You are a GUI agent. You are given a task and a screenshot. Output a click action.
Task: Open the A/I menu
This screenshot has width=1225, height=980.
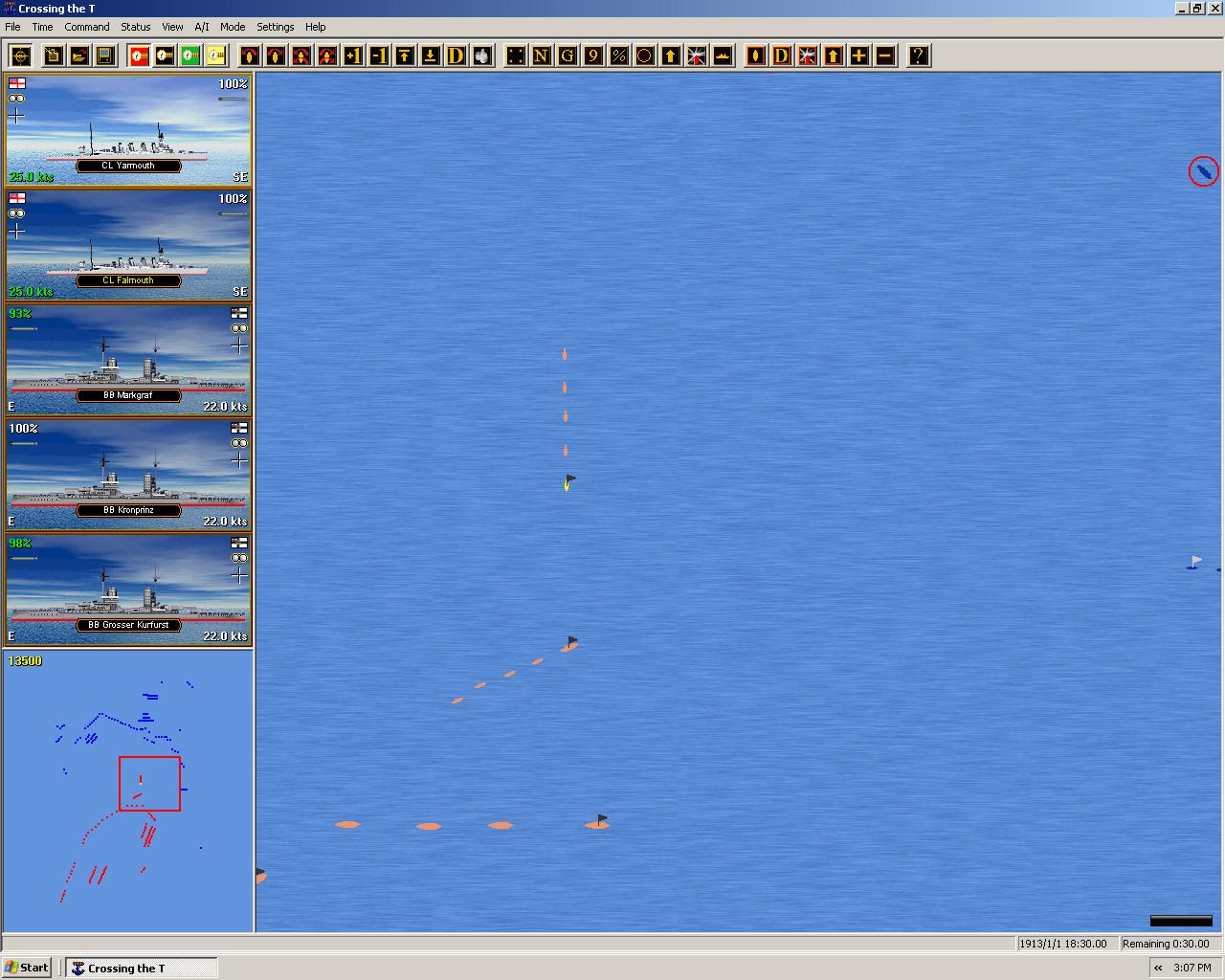[202, 27]
